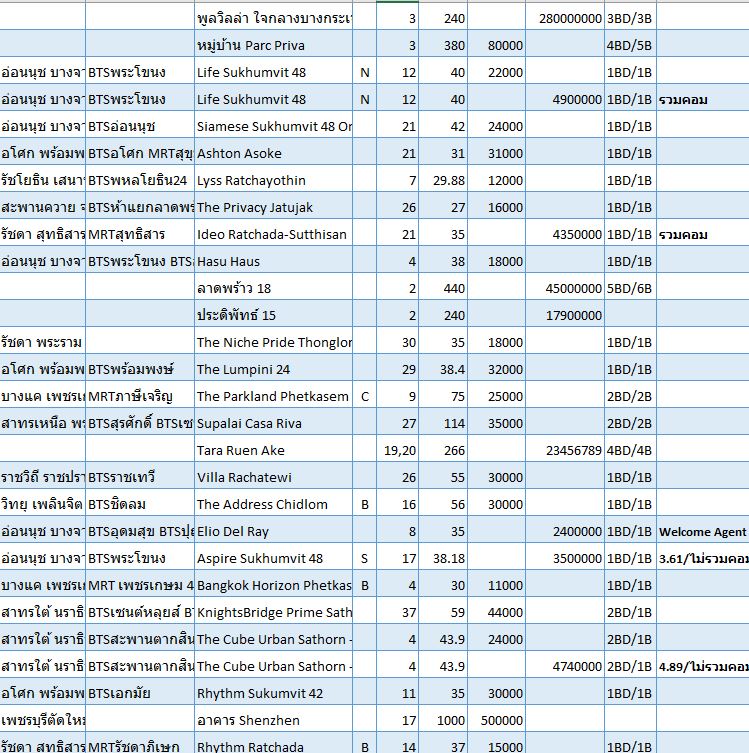This screenshot has height=753, width=749.
Task: Click the rent cell 11000
Action: pyautogui.click(x=496, y=585)
